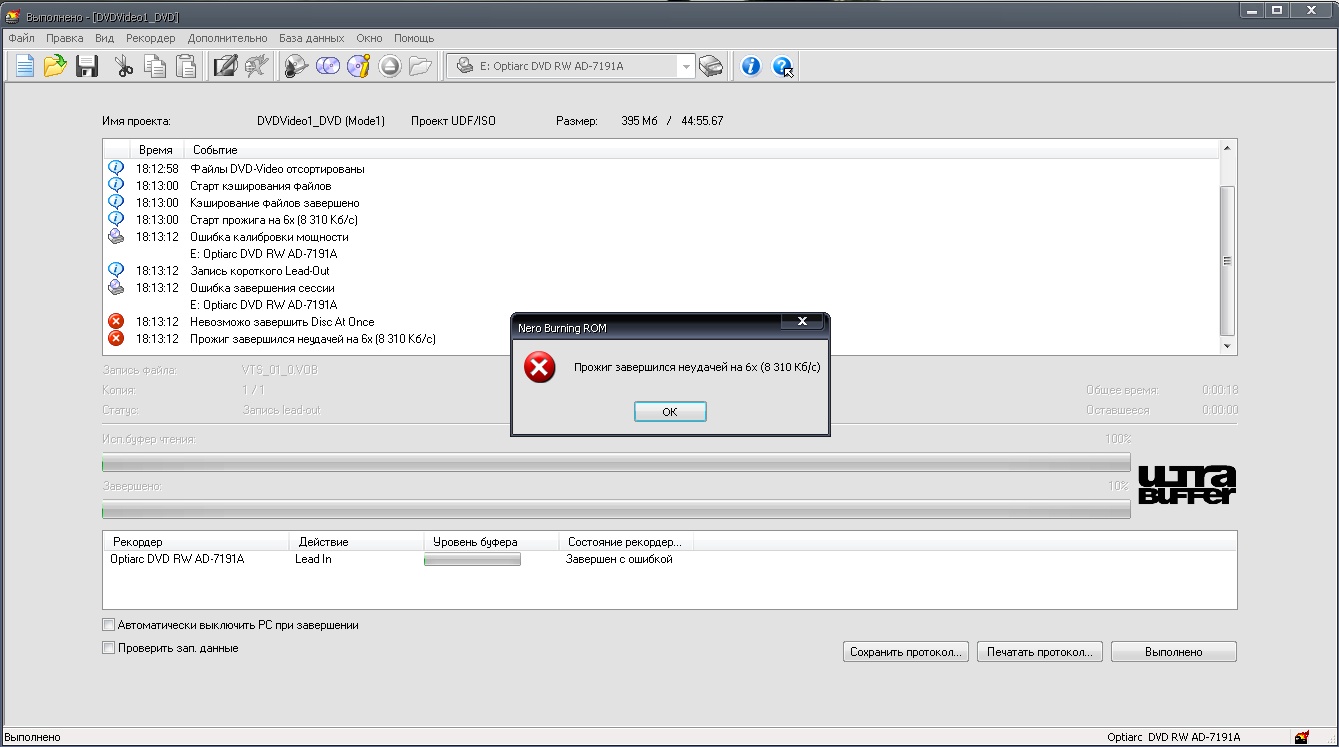This screenshot has height=747, width=1339.
Task: Open the Правка menu
Action: pyautogui.click(x=65, y=38)
